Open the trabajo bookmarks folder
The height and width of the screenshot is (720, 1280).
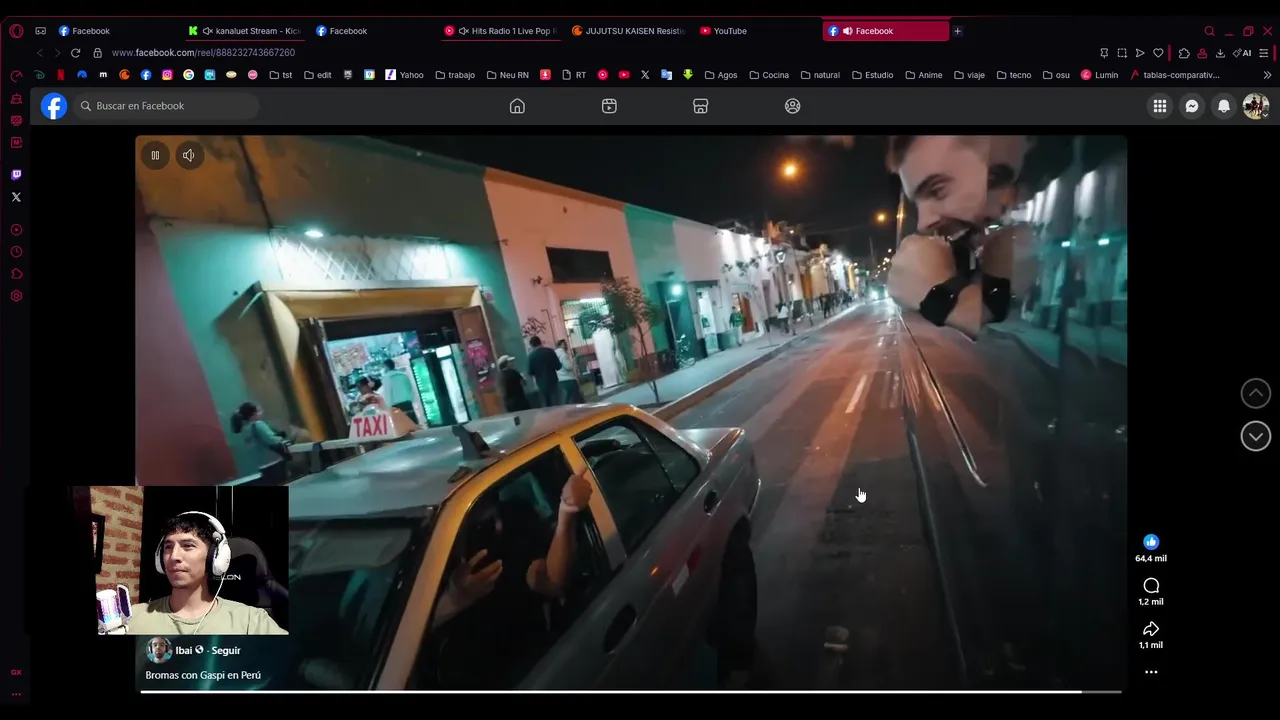coord(455,75)
